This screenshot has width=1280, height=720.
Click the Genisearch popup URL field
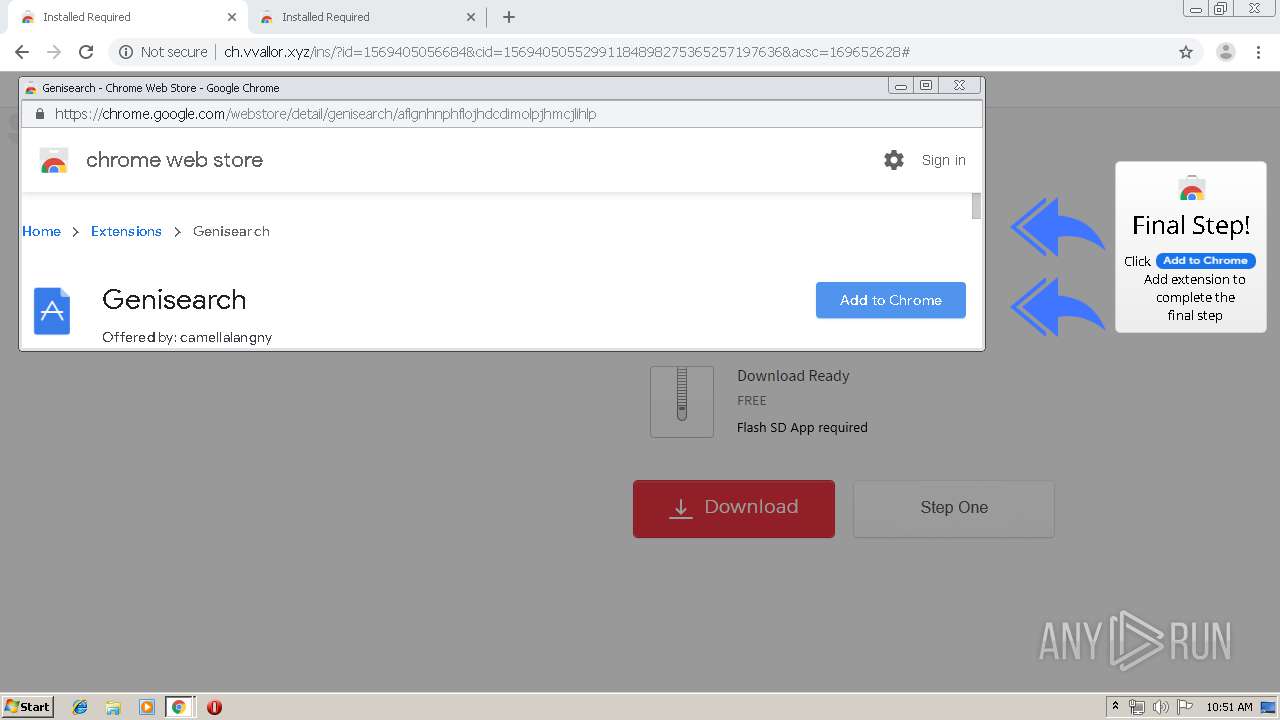(x=500, y=114)
